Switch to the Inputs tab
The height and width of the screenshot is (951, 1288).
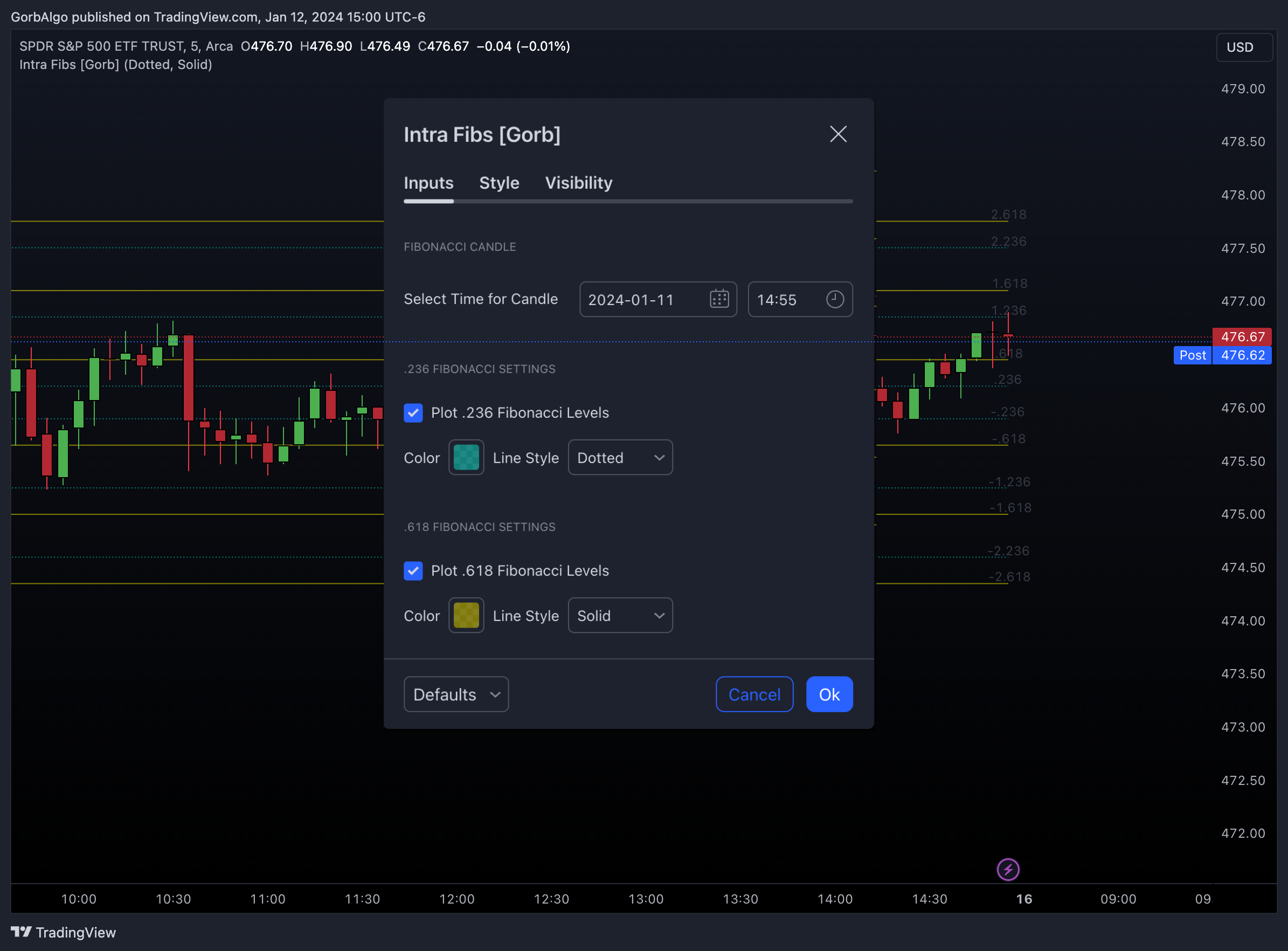click(x=428, y=183)
